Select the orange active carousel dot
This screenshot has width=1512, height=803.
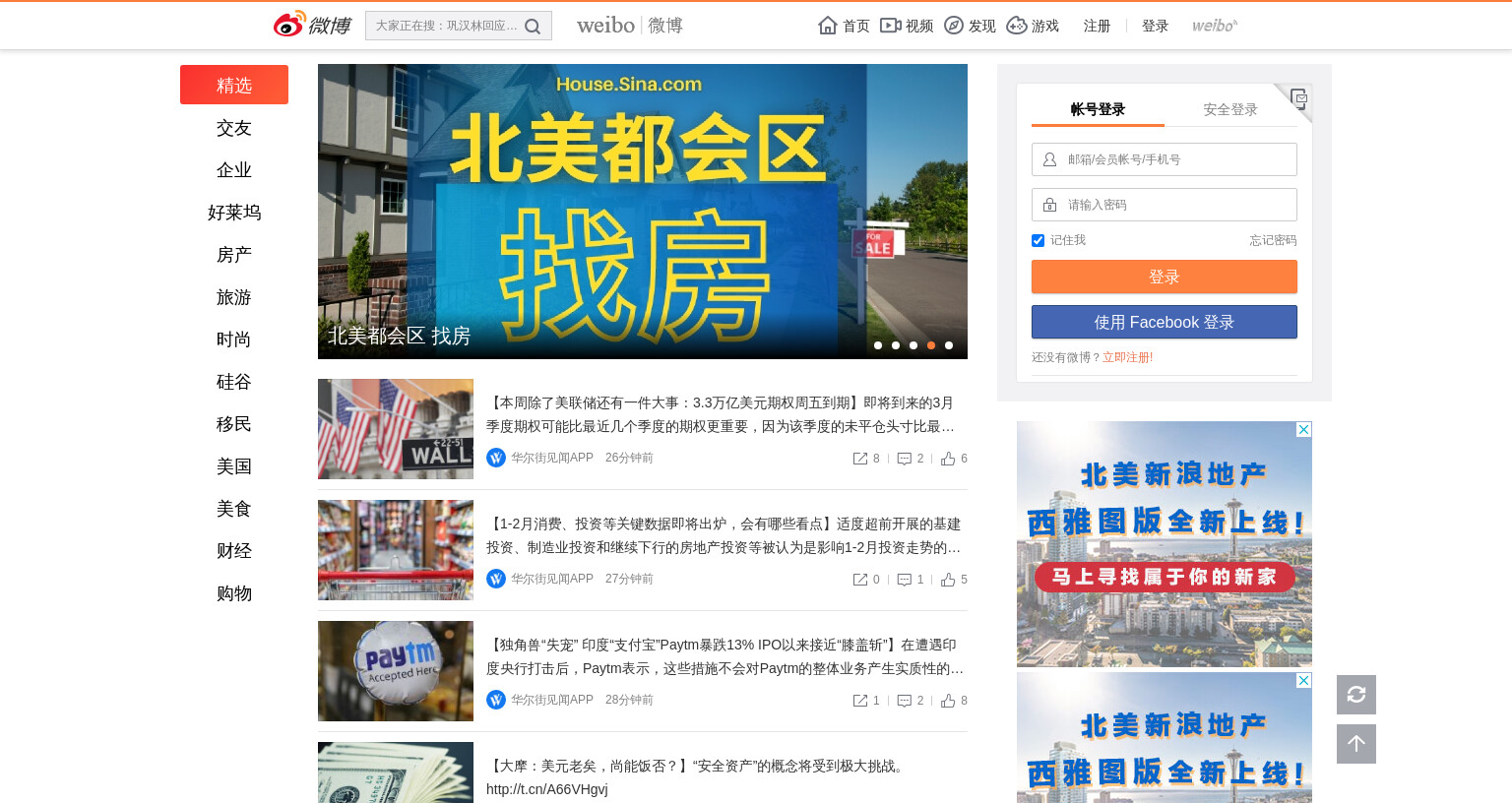(x=931, y=345)
